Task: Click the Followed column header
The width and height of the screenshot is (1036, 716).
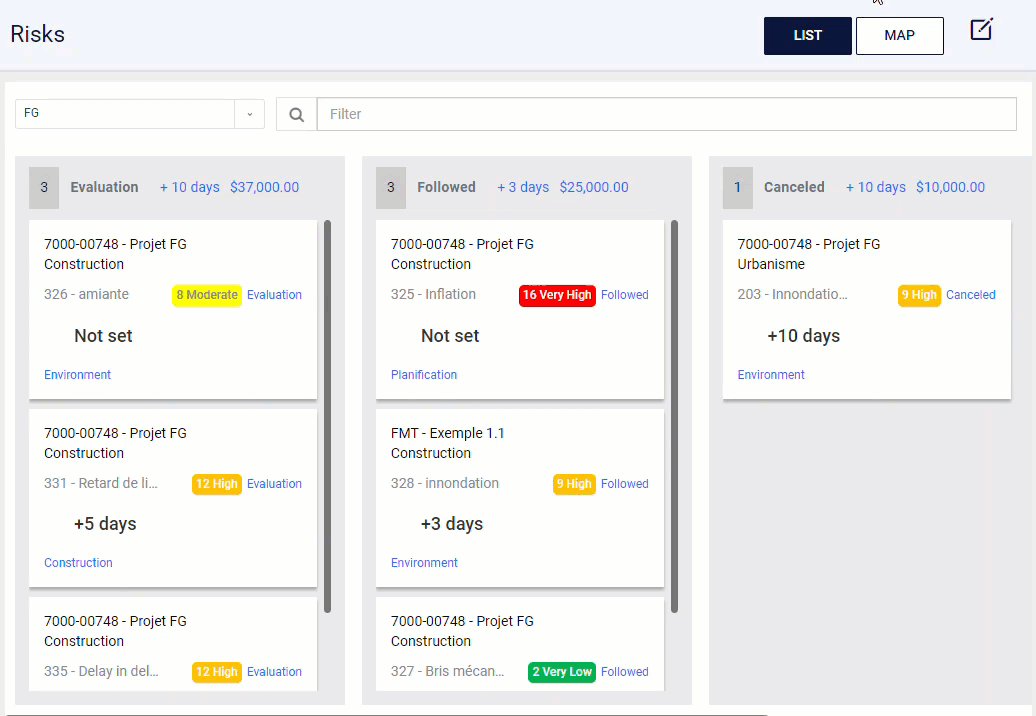Action: point(446,187)
